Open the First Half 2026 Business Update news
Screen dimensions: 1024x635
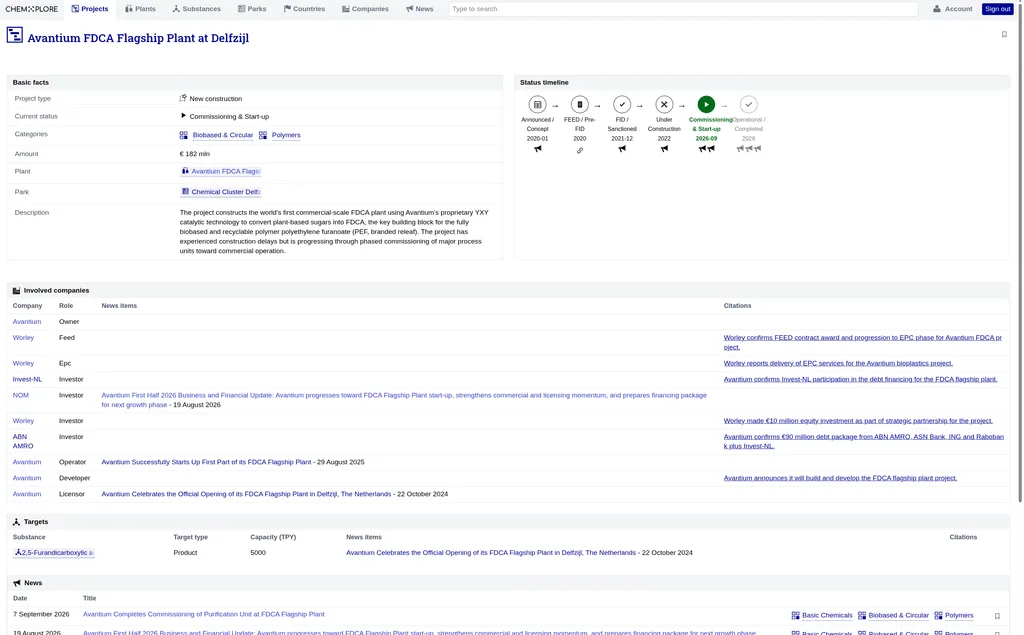[x=404, y=400]
